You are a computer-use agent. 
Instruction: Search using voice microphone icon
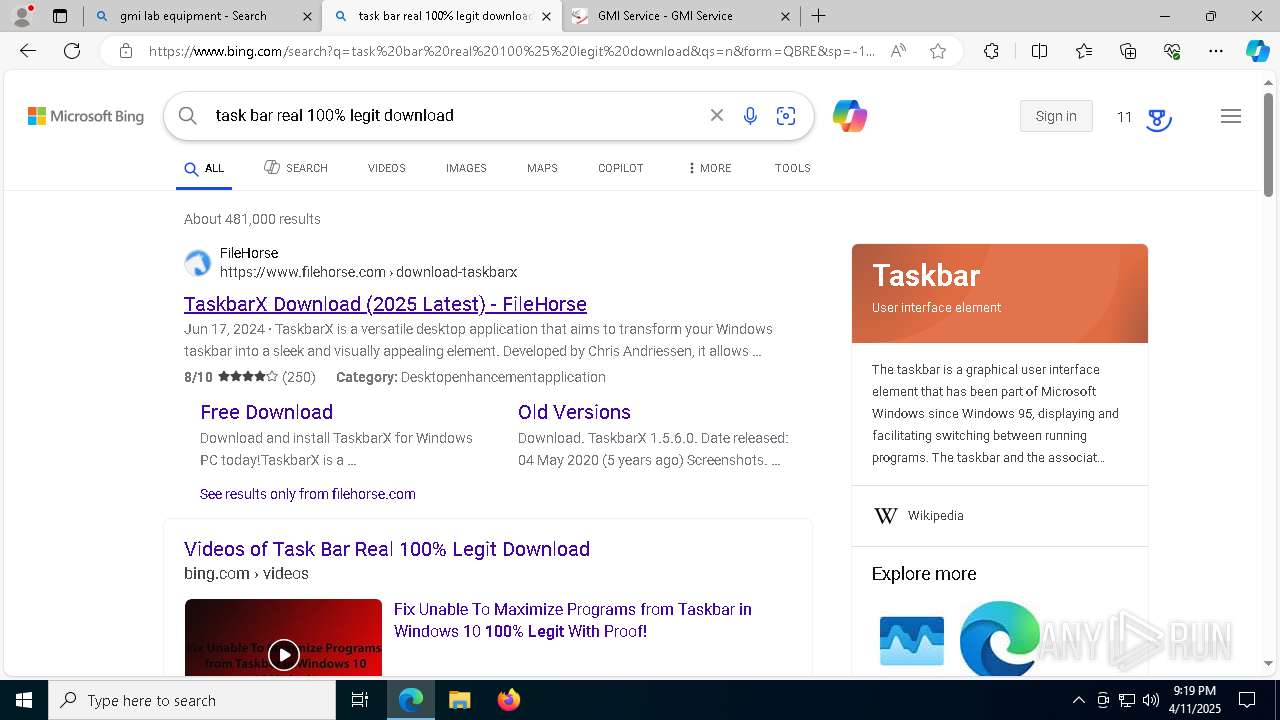pyautogui.click(x=750, y=116)
